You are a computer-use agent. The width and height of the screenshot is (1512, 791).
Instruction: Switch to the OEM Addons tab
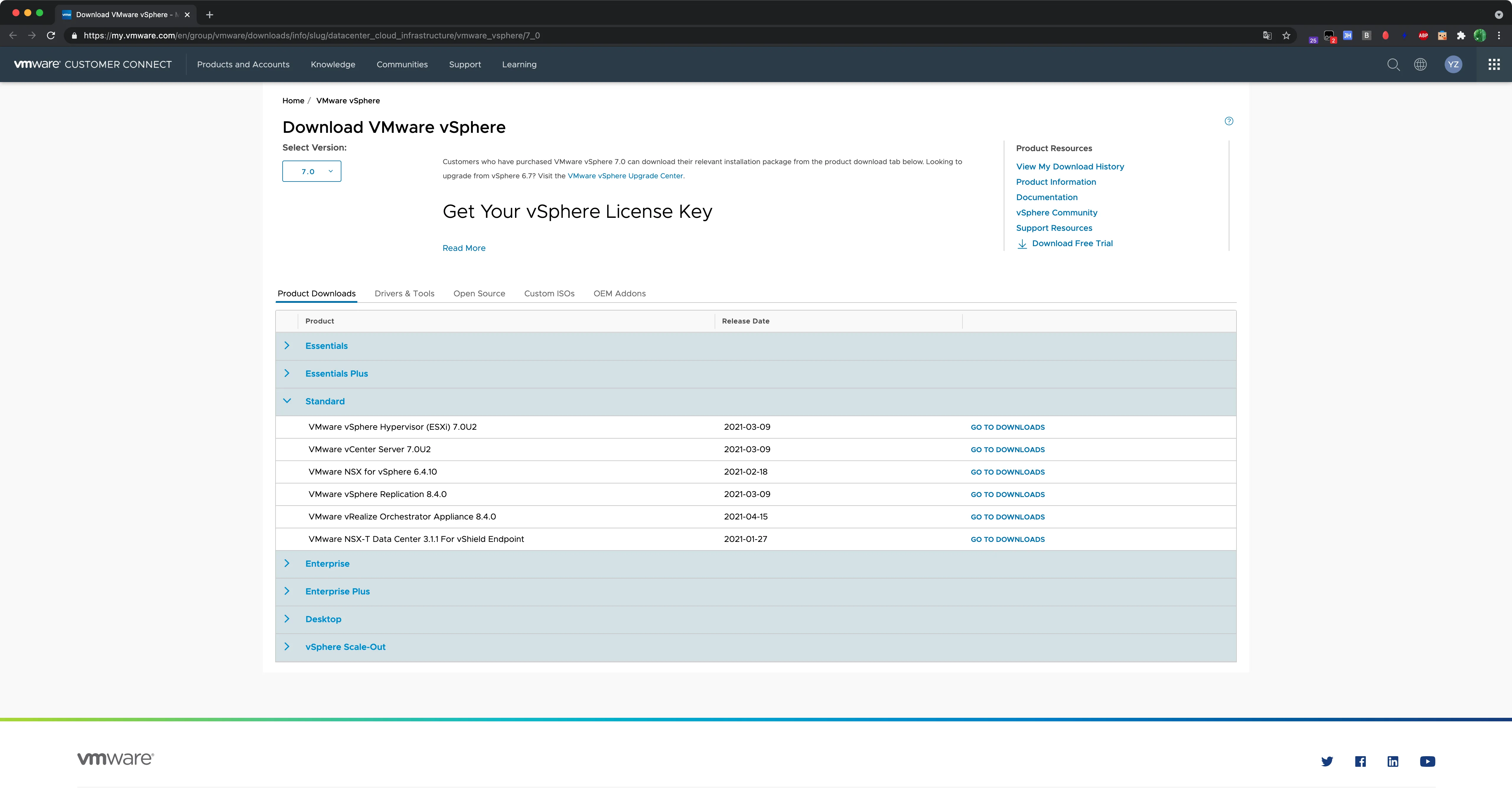619,293
